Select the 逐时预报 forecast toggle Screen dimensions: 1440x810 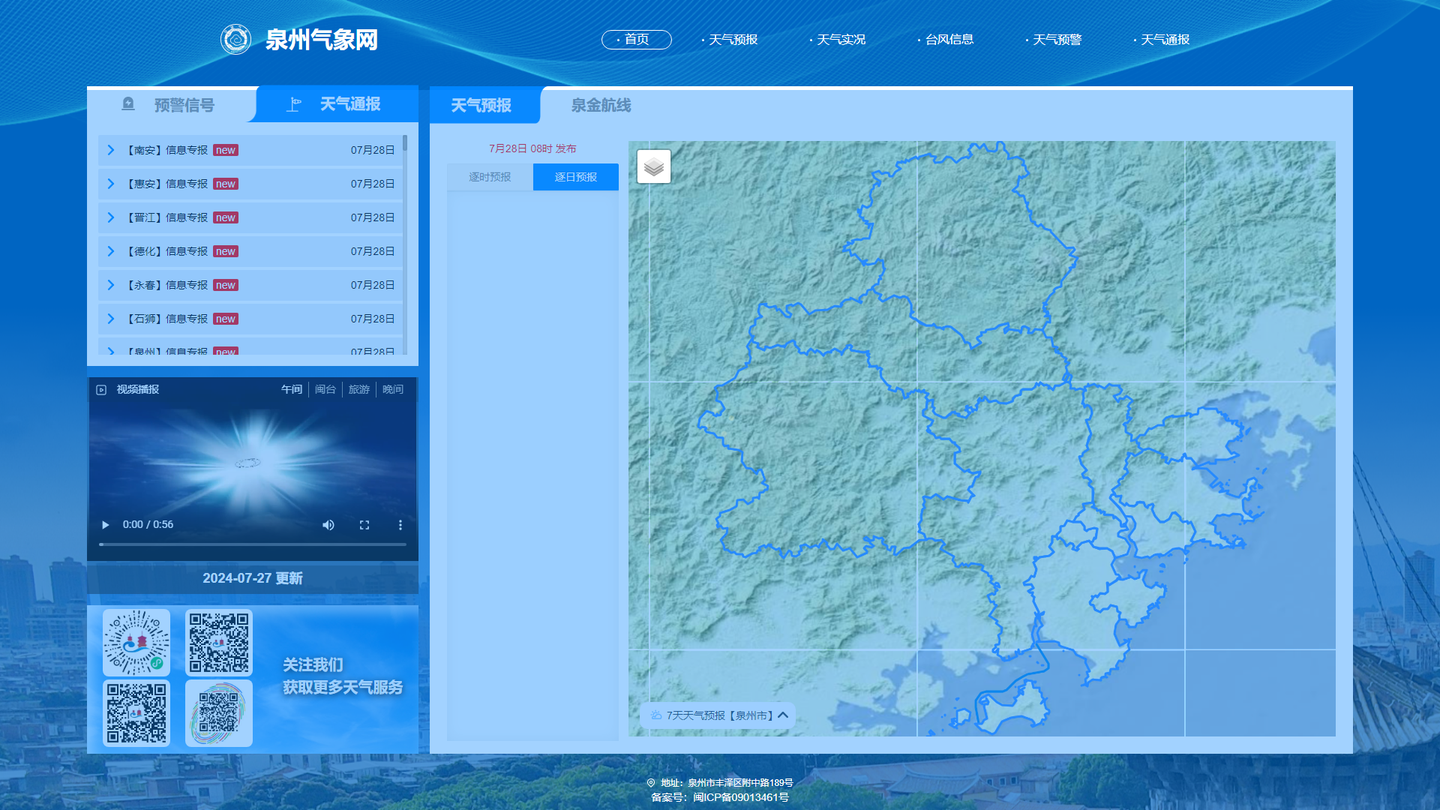pyautogui.click(x=490, y=177)
